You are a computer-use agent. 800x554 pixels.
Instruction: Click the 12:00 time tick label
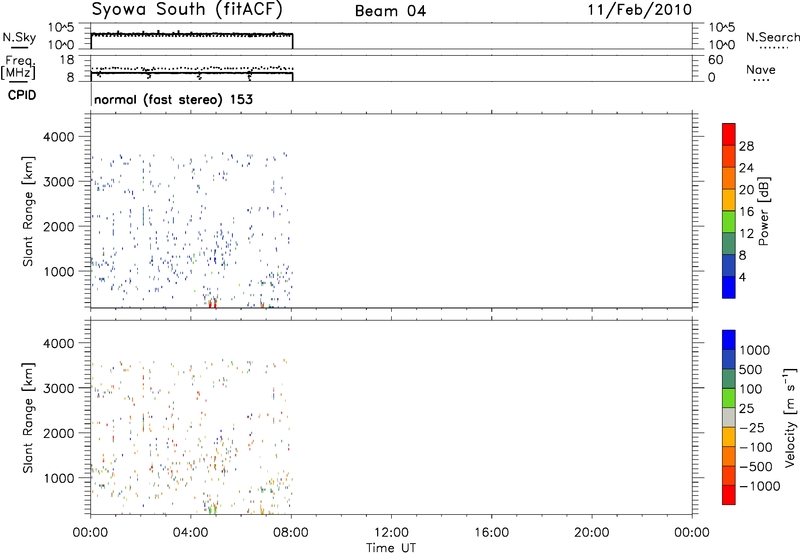[391, 533]
